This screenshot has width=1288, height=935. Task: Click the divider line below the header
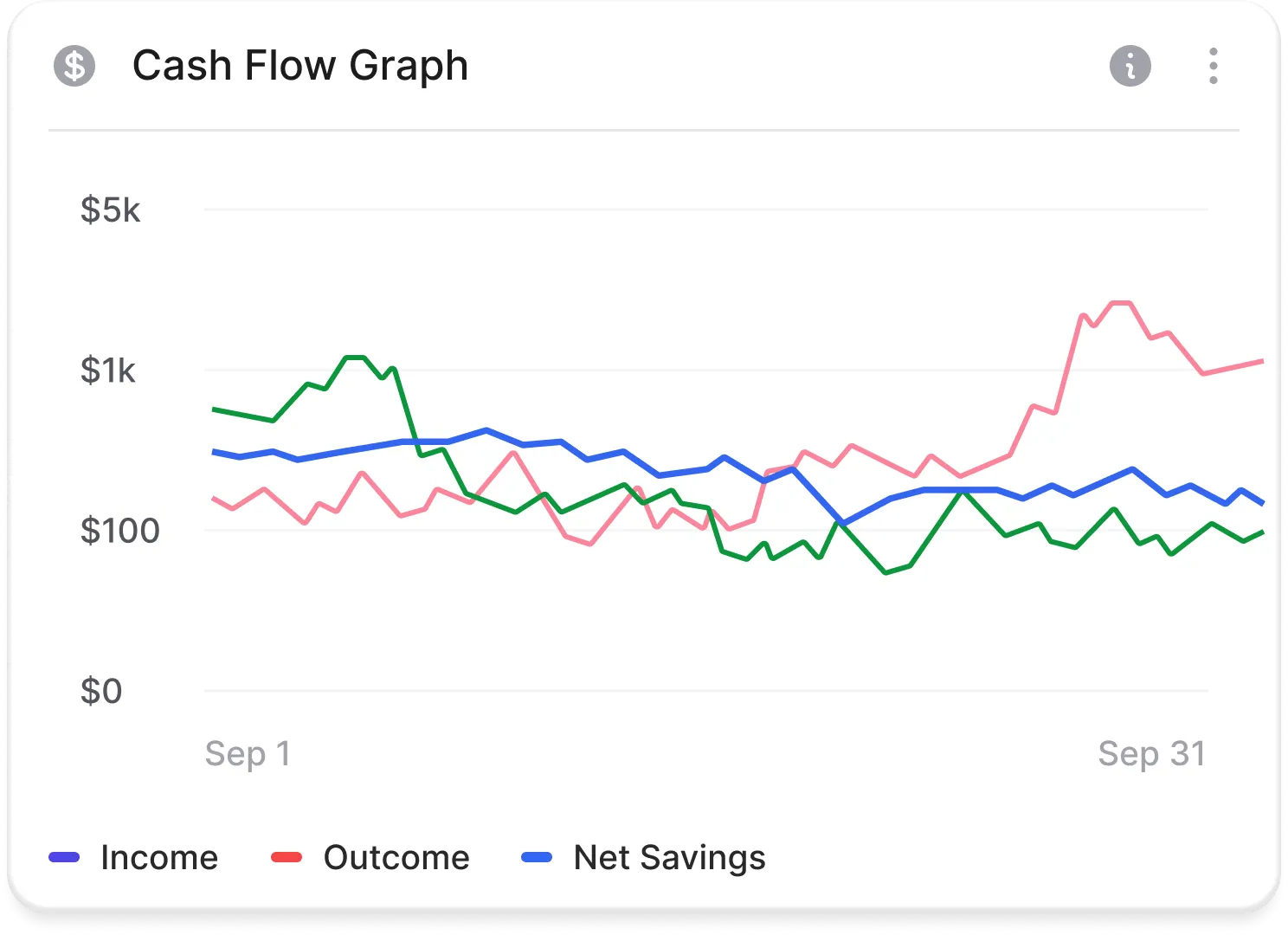tap(644, 131)
